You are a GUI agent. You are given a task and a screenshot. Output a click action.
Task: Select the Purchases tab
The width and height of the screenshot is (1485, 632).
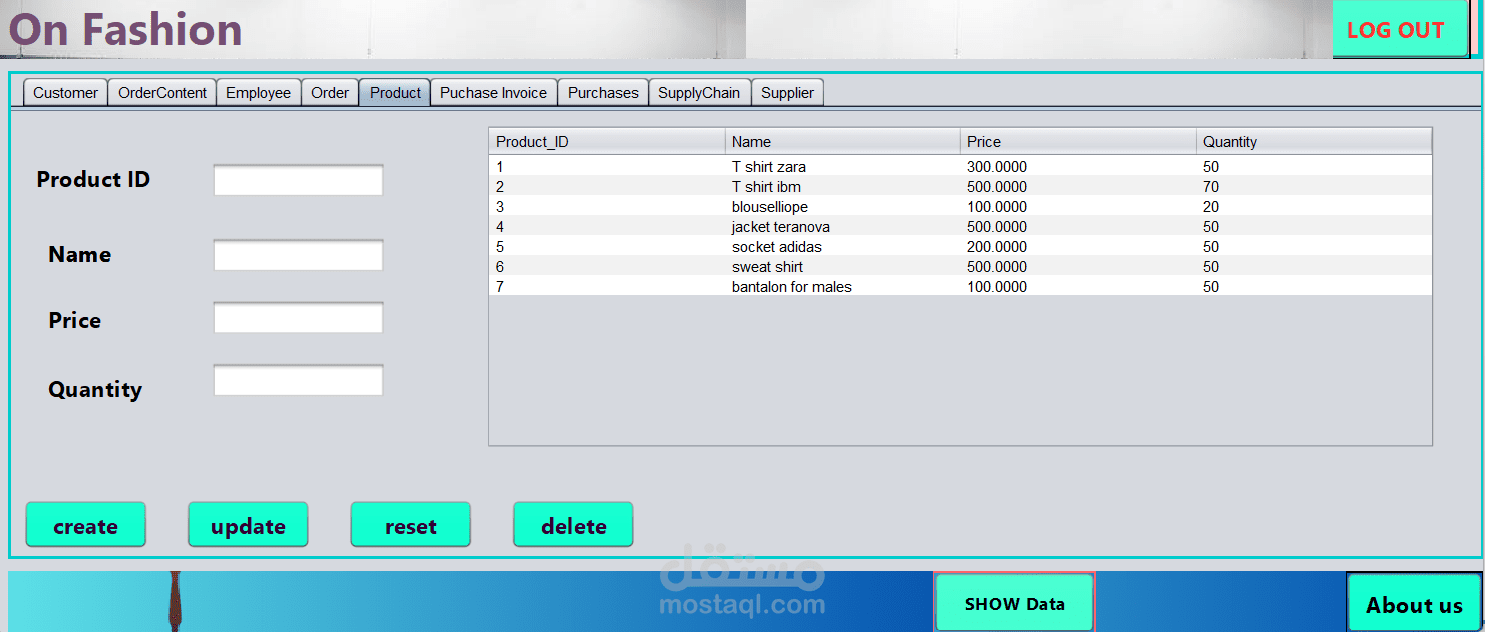pyautogui.click(x=602, y=92)
